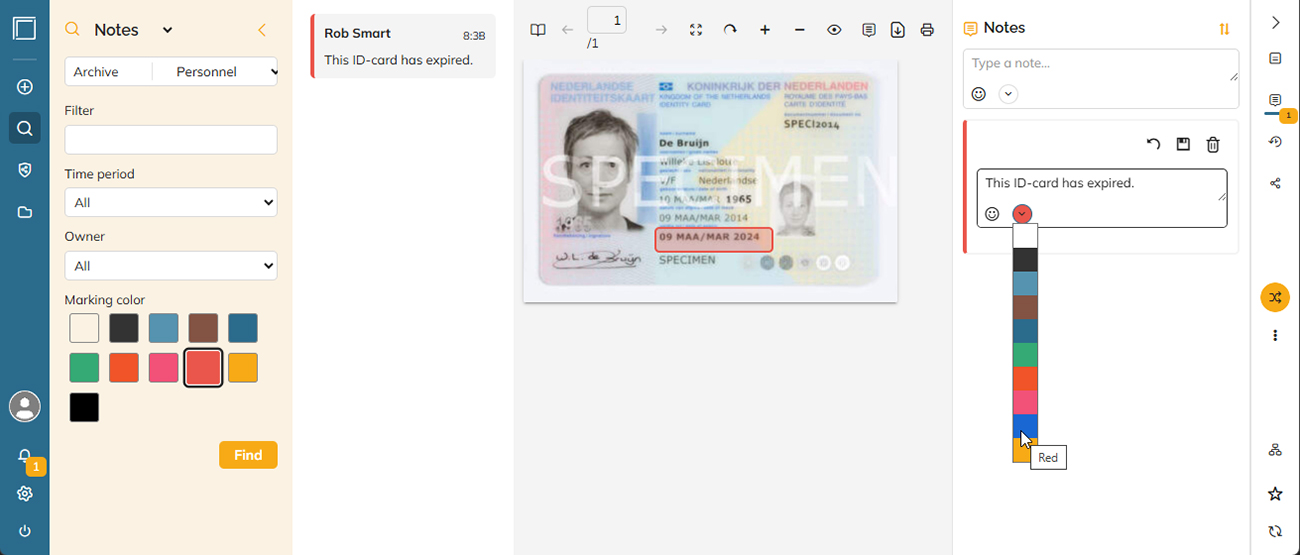The height and width of the screenshot is (555, 1300).
Task: Zoom in with the plus icon
Action: coord(765,30)
